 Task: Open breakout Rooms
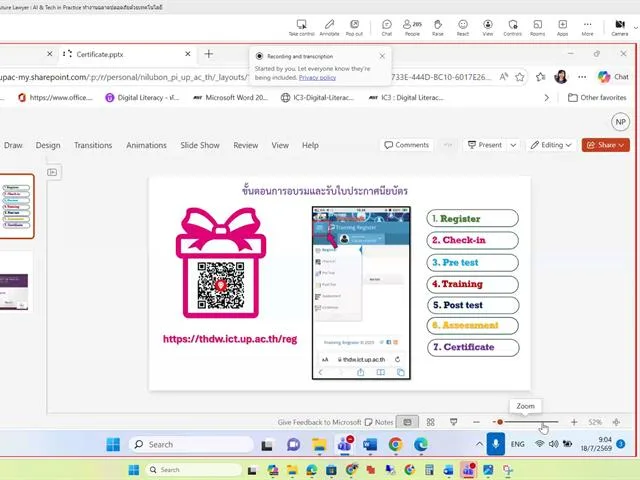tap(538, 28)
